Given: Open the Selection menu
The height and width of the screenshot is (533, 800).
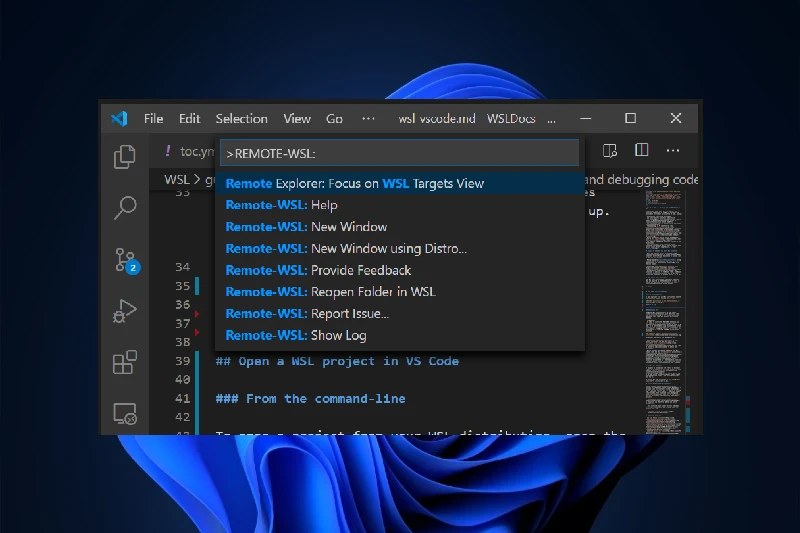Looking at the screenshot, I should coord(241,119).
